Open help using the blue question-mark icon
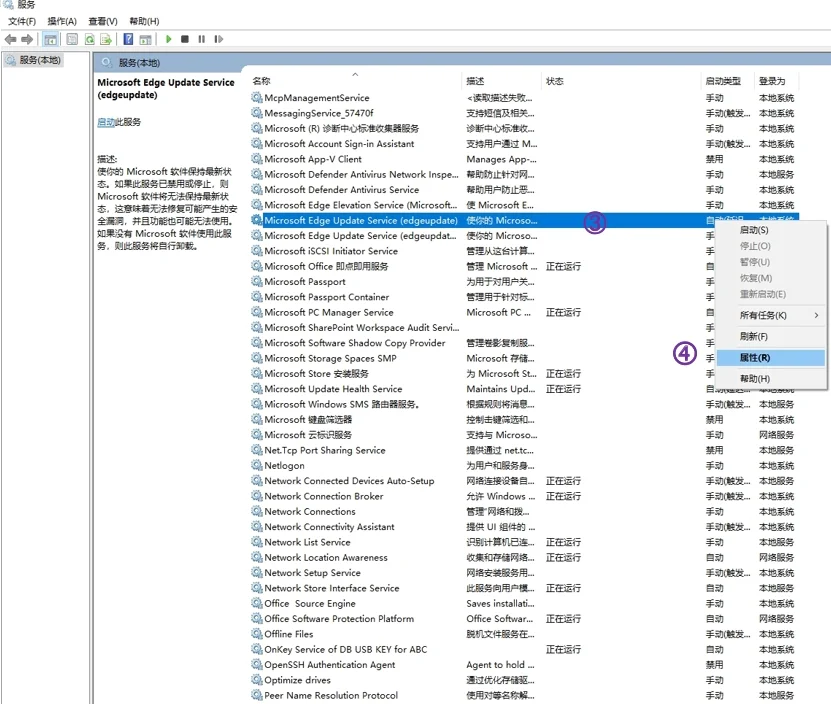 pyautogui.click(x=128, y=39)
